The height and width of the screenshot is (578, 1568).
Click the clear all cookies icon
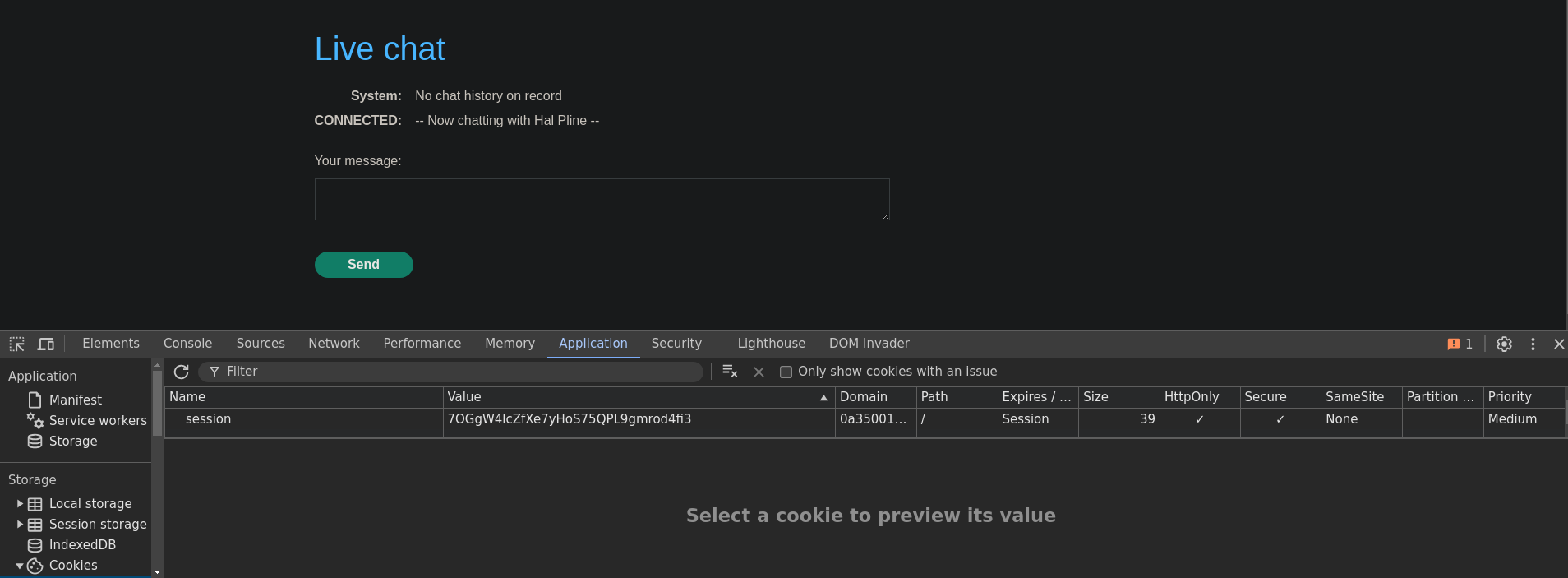[729, 372]
